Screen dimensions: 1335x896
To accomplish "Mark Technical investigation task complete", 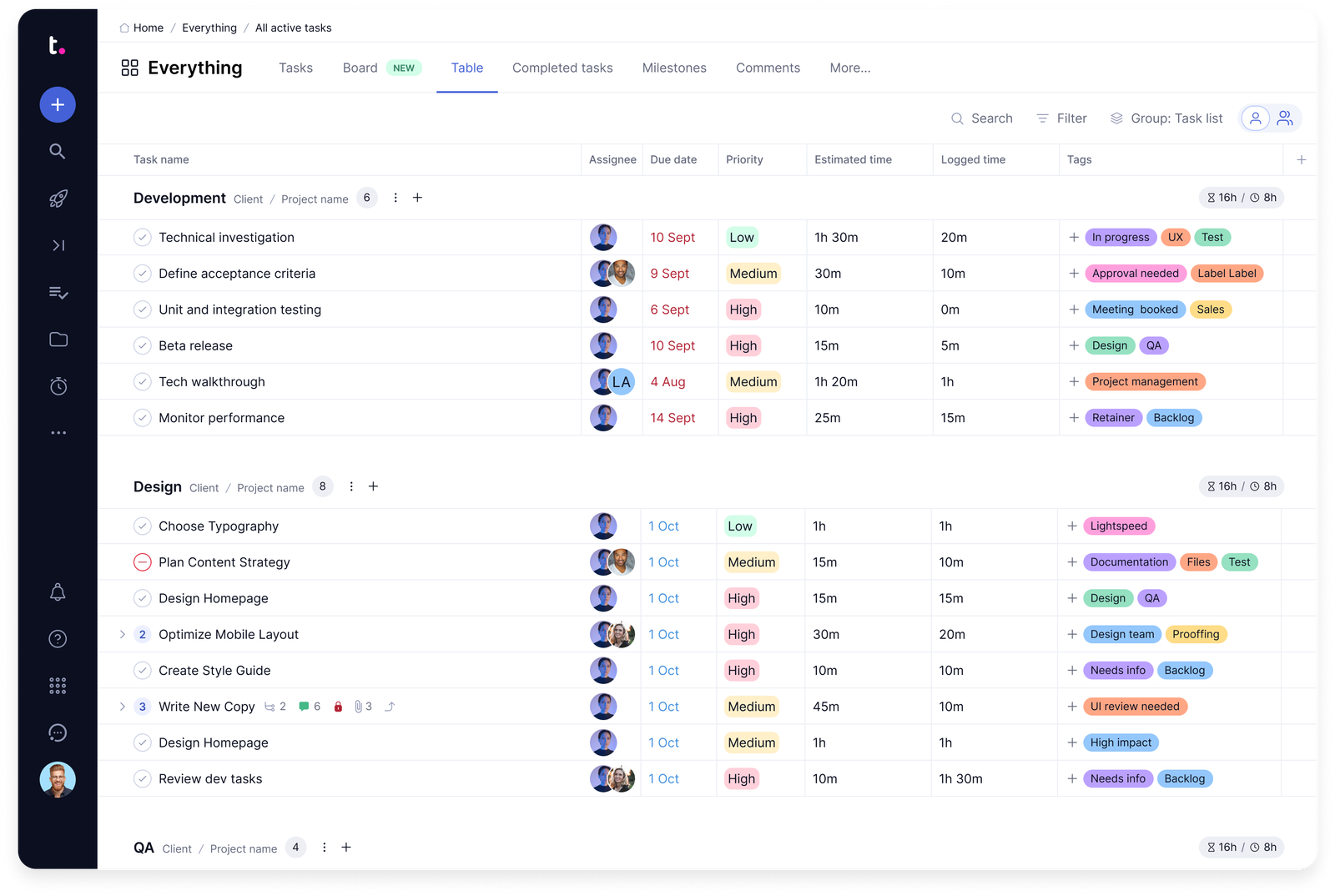I will 143,238.
